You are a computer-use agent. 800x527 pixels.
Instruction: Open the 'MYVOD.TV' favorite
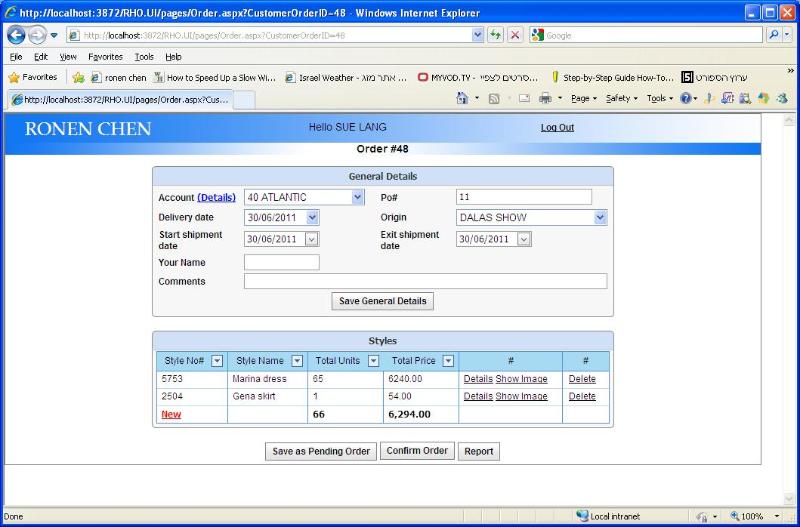click(x=478, y=78)
